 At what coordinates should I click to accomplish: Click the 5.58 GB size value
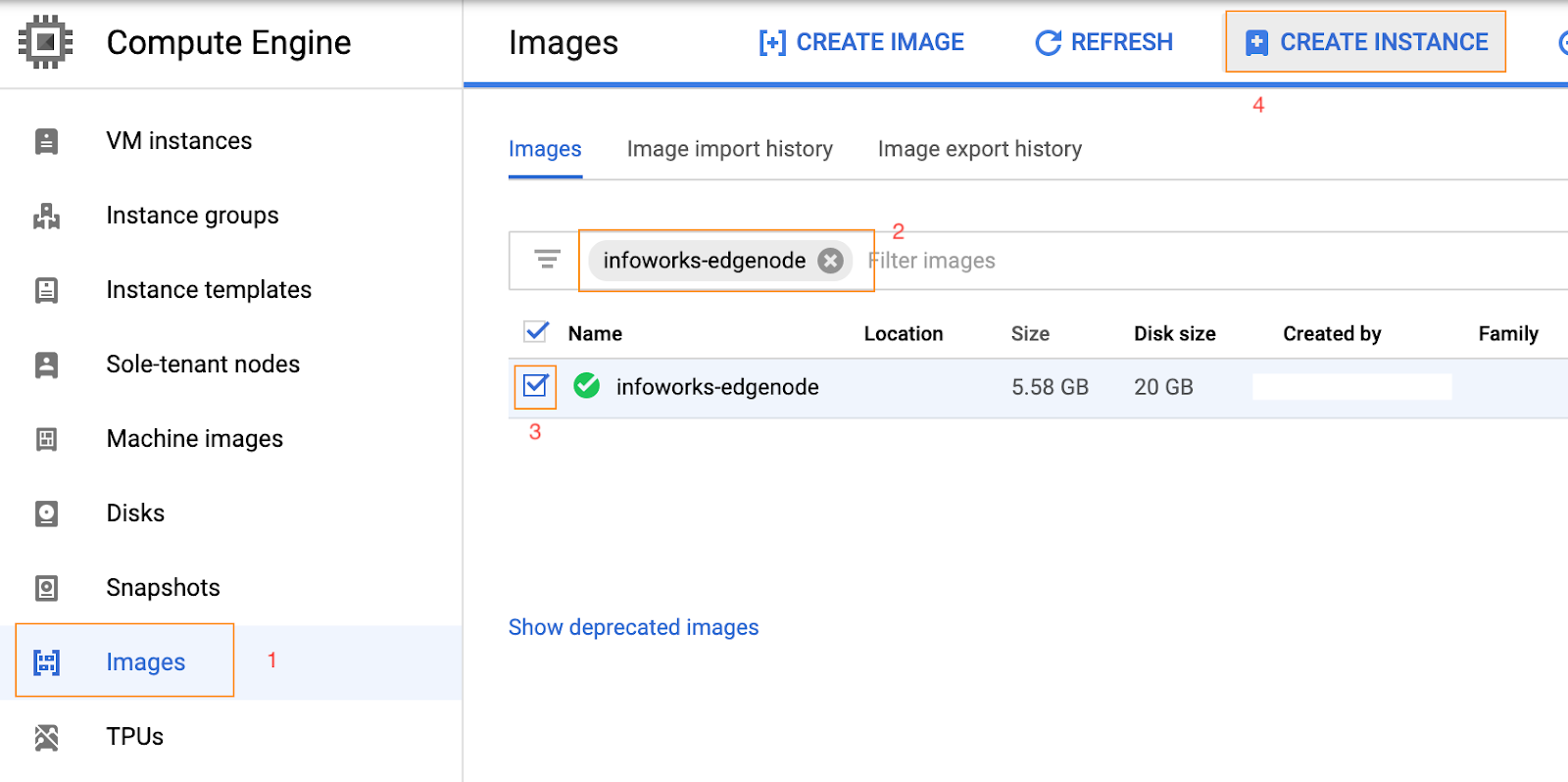pos(1051,387)
